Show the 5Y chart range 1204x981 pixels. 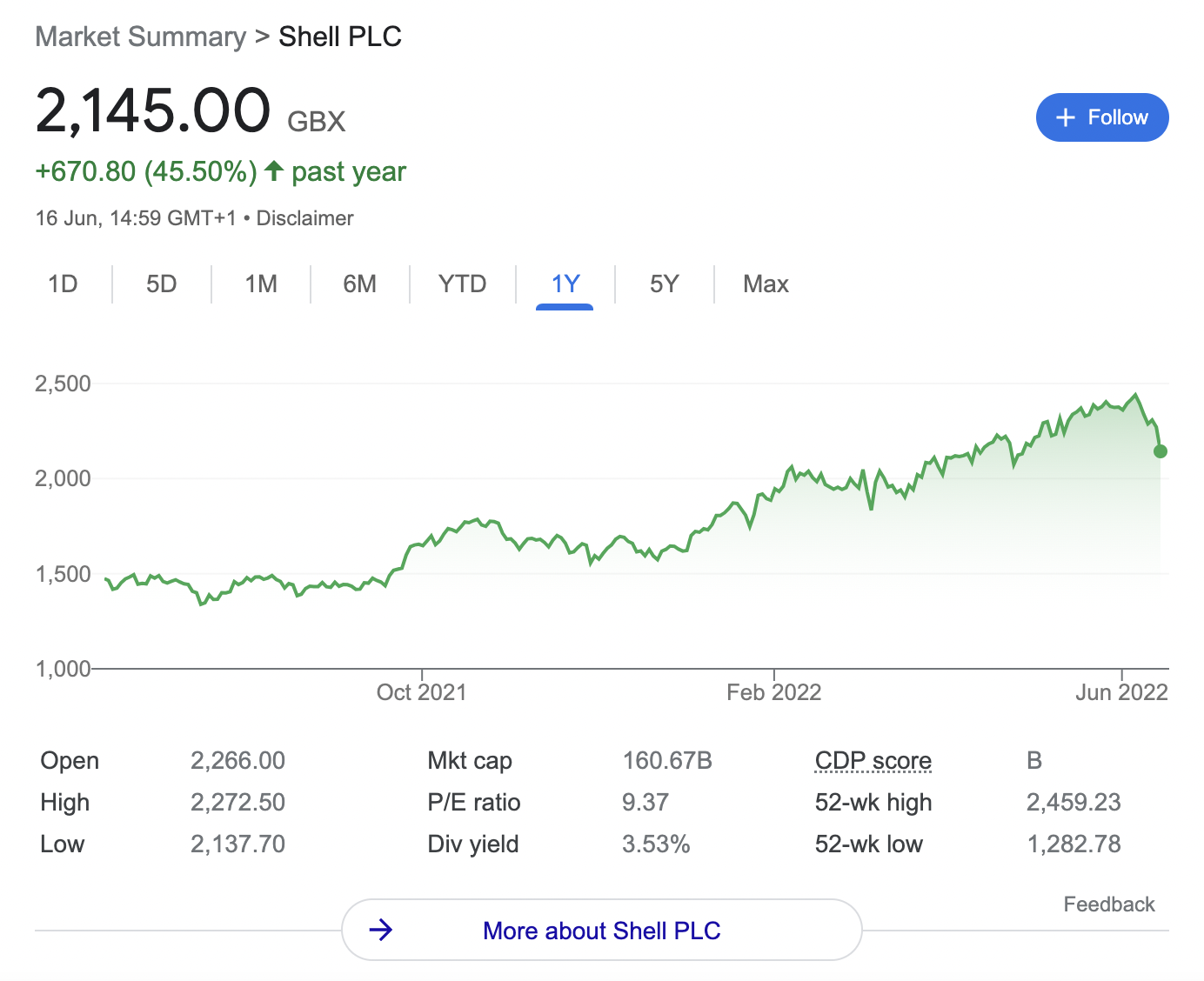tap(665, 284)
